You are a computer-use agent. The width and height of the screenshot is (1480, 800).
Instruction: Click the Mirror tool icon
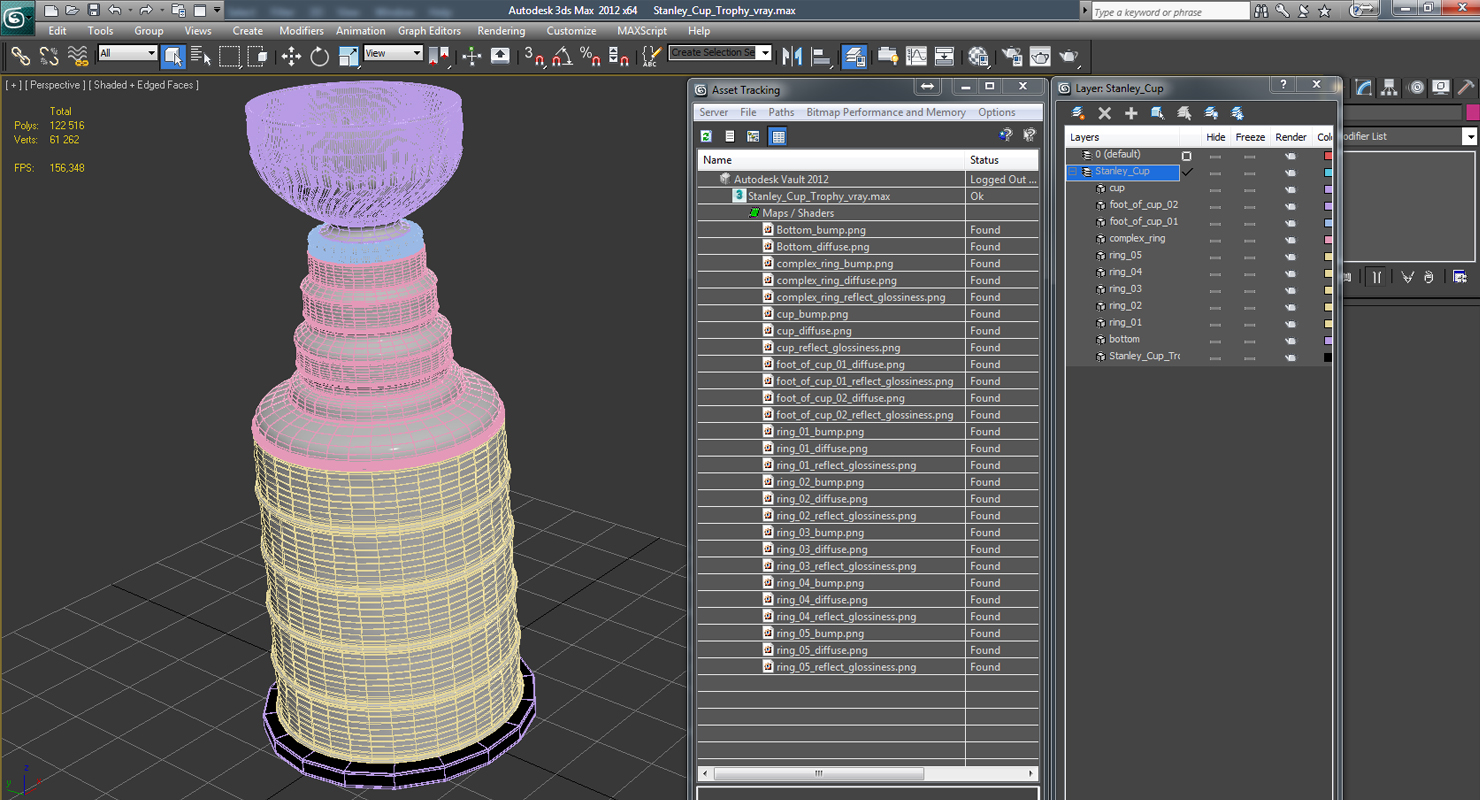tap(793, 56)
